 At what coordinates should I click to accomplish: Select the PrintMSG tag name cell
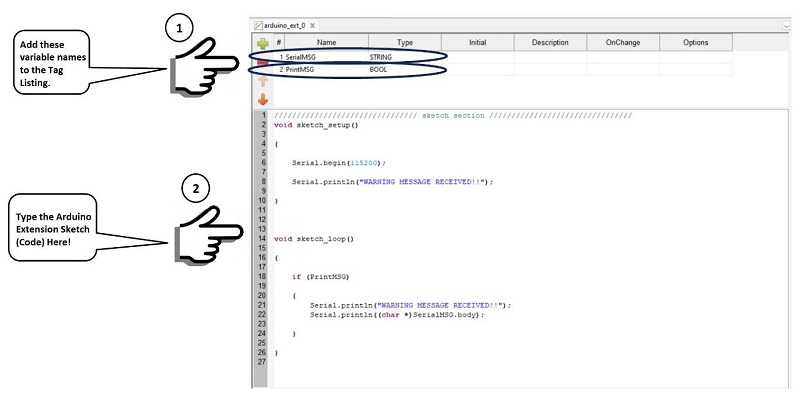click(x=327, y=69)
